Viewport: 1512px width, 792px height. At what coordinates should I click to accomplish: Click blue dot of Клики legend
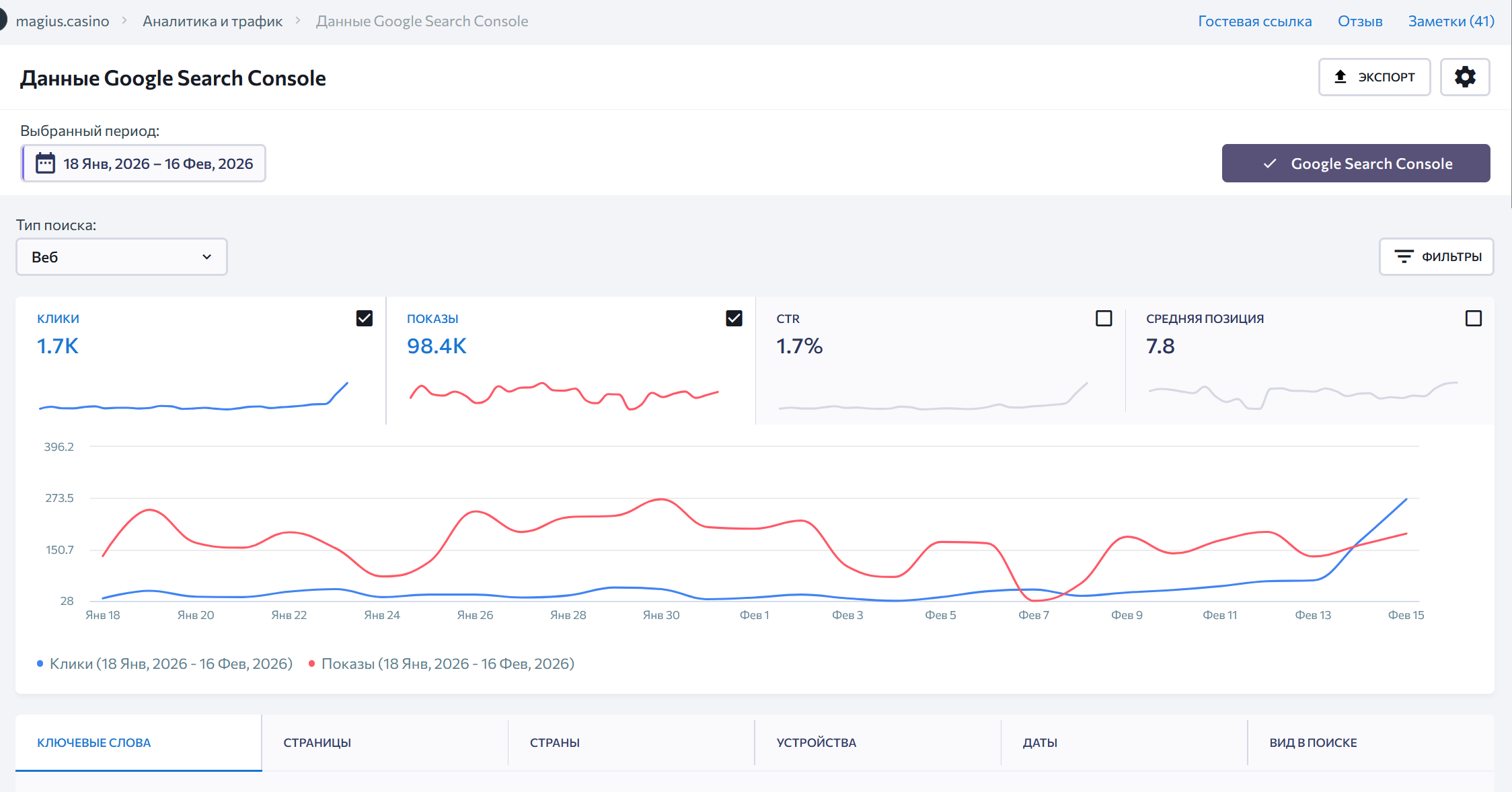[40, 663]
